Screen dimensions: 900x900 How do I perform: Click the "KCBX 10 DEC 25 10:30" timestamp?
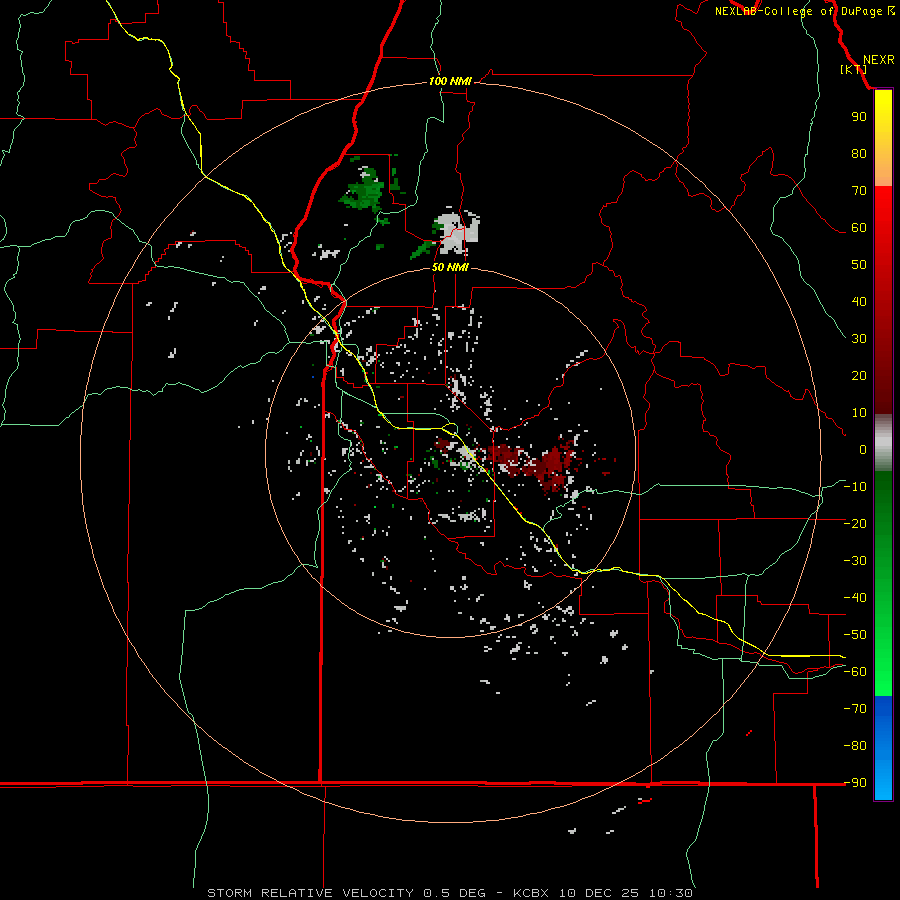pyautogui.click(x=603, y=893)
